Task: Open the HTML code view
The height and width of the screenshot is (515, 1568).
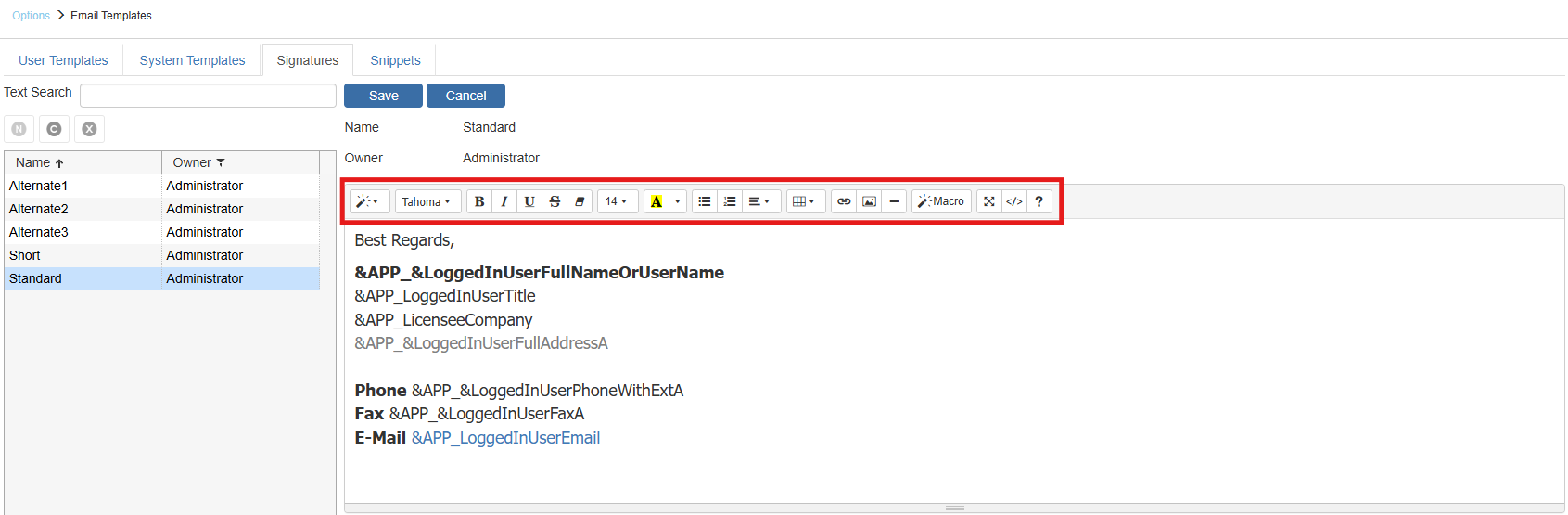Action: [x=1014, y=201]
